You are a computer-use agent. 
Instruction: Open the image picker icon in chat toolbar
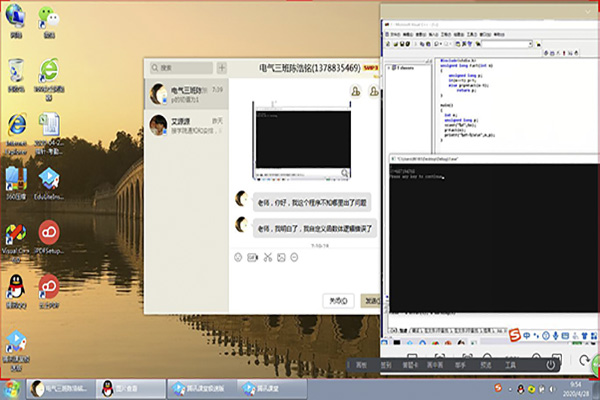tap(282, 258)
